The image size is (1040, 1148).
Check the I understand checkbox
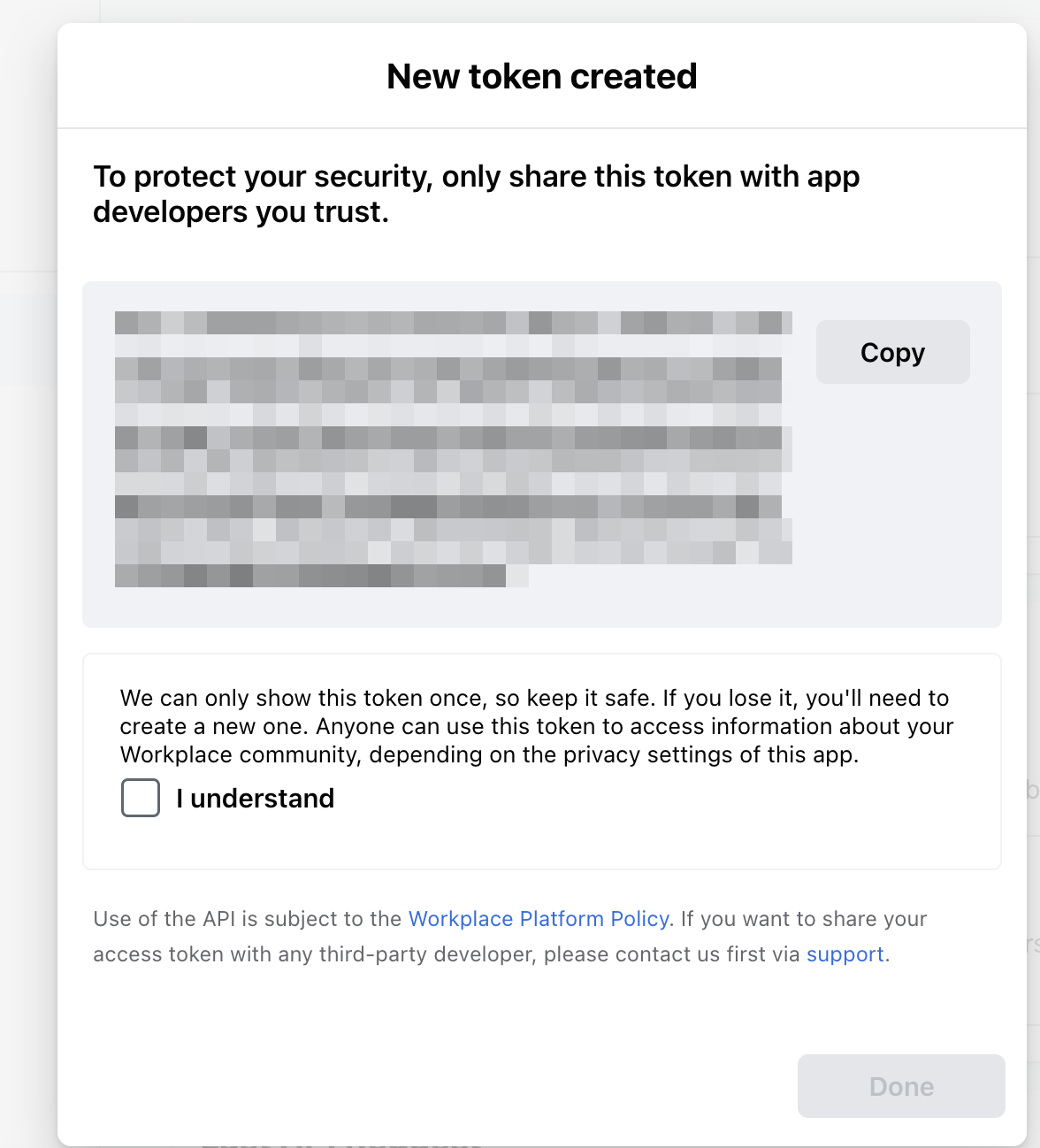[x=141, y=798]
